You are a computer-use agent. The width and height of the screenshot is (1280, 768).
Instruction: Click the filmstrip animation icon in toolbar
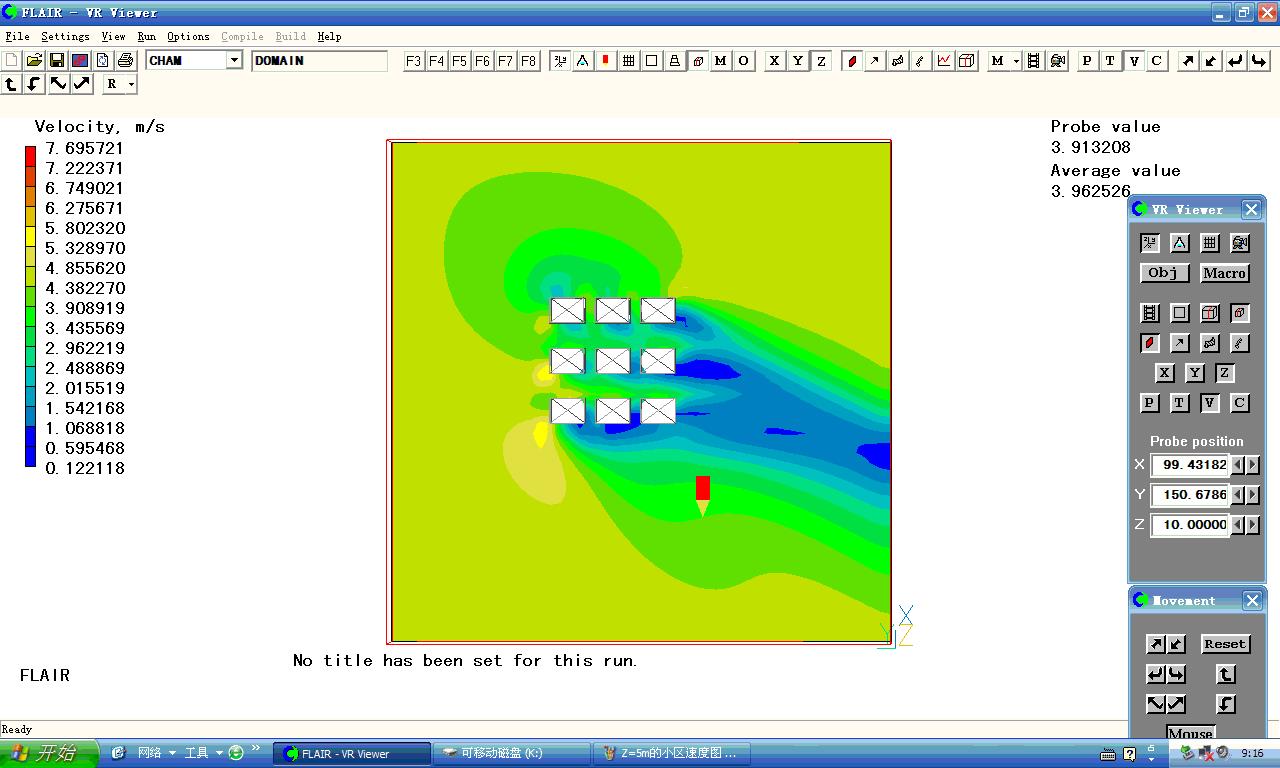[1034, 61]
